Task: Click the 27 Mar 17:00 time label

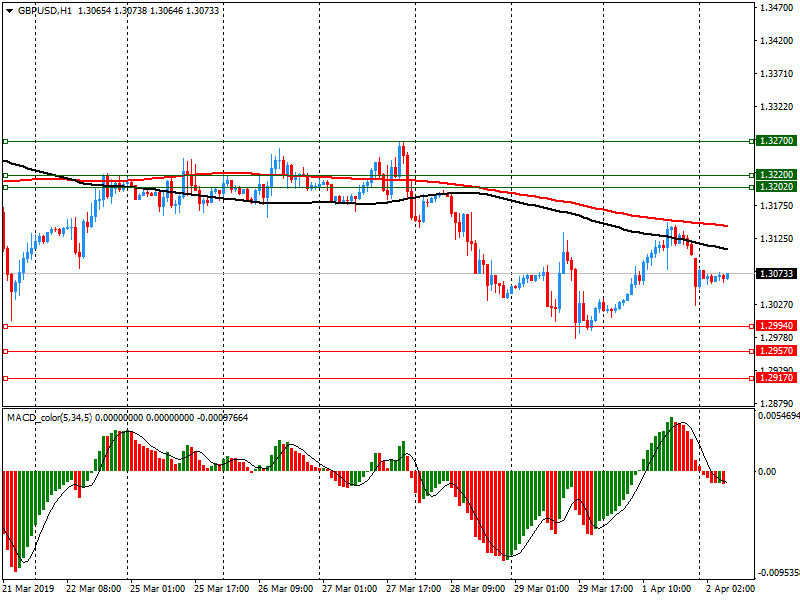Action: (413, 590)
